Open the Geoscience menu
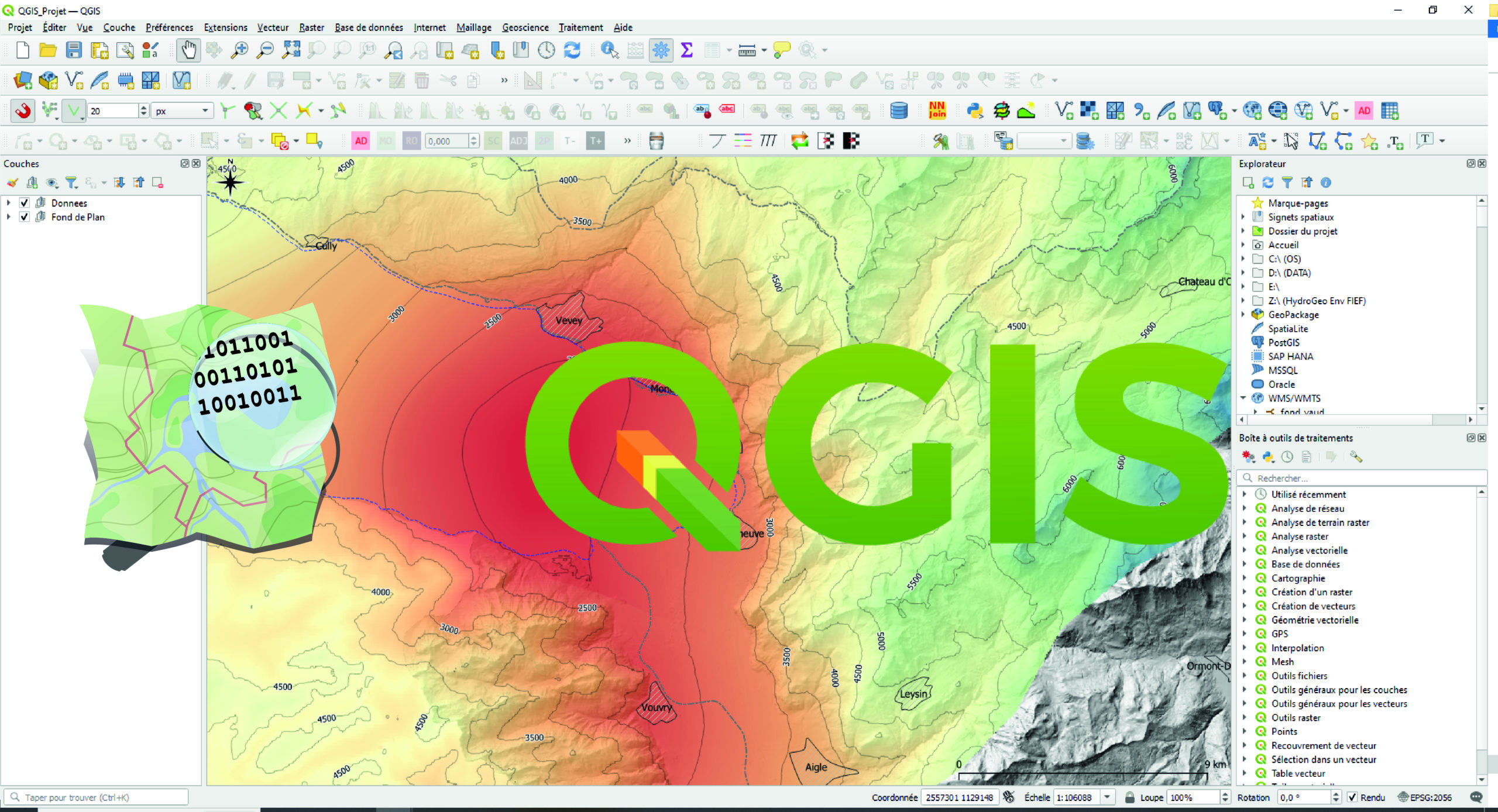This screenshot has width=1498, height=812. [x=525, y=27]
